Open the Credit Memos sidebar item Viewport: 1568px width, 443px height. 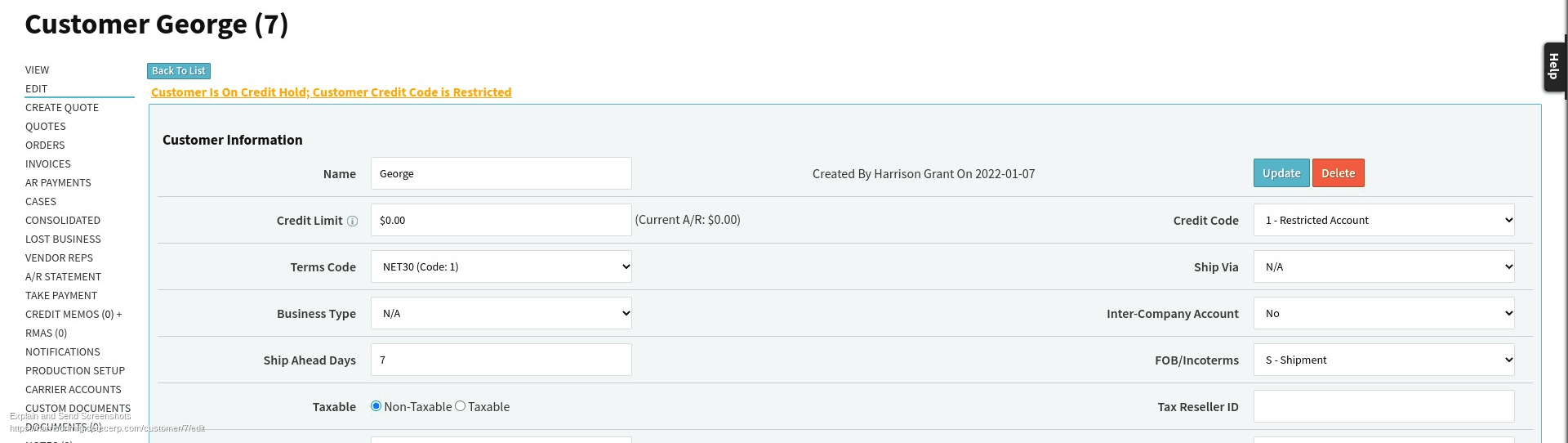coord(73,314)
